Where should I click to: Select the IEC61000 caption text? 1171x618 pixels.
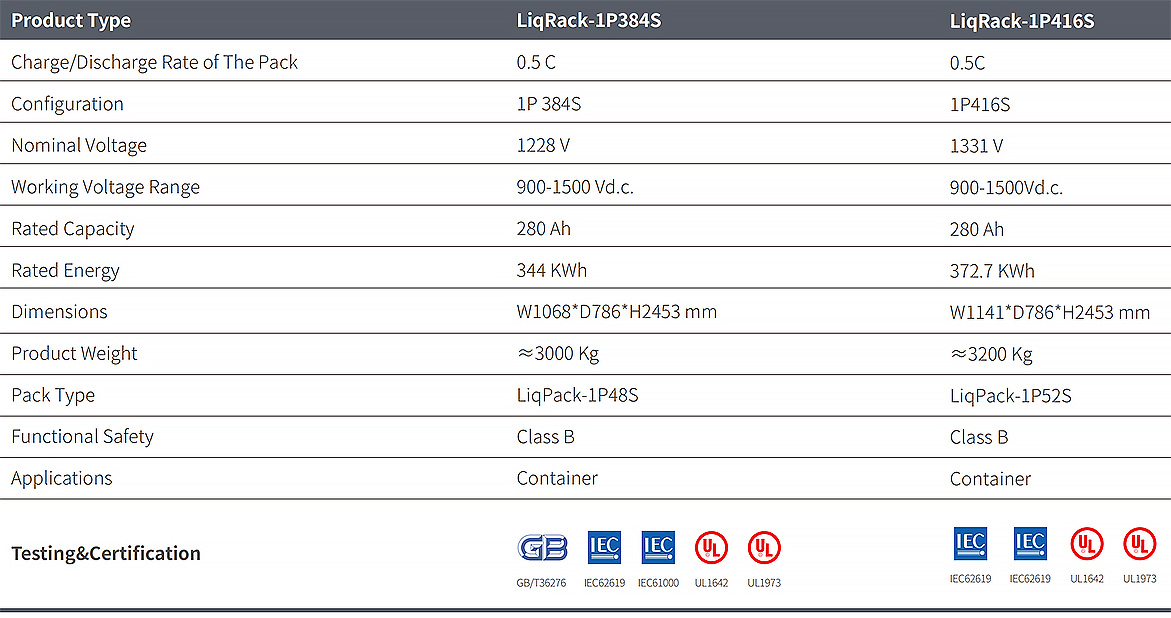pos(658,583)
